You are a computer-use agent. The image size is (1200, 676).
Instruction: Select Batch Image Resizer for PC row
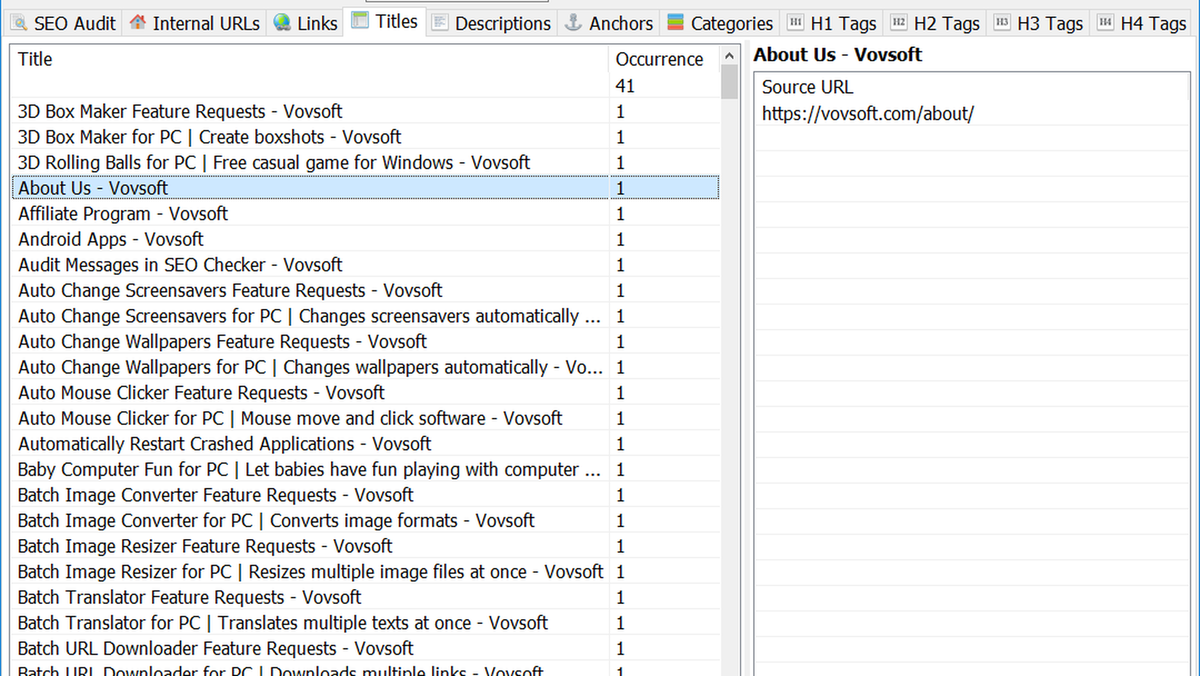(x=365, y=572)
